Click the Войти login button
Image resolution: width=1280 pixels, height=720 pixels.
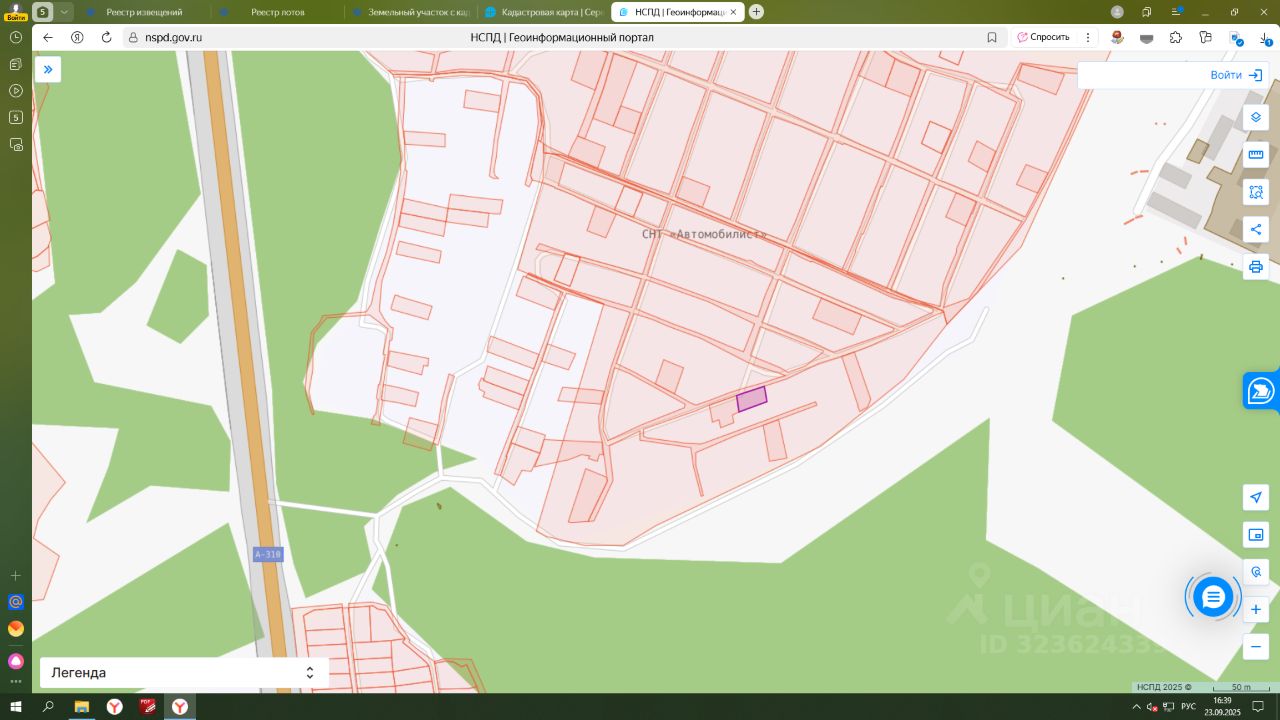1235,75
